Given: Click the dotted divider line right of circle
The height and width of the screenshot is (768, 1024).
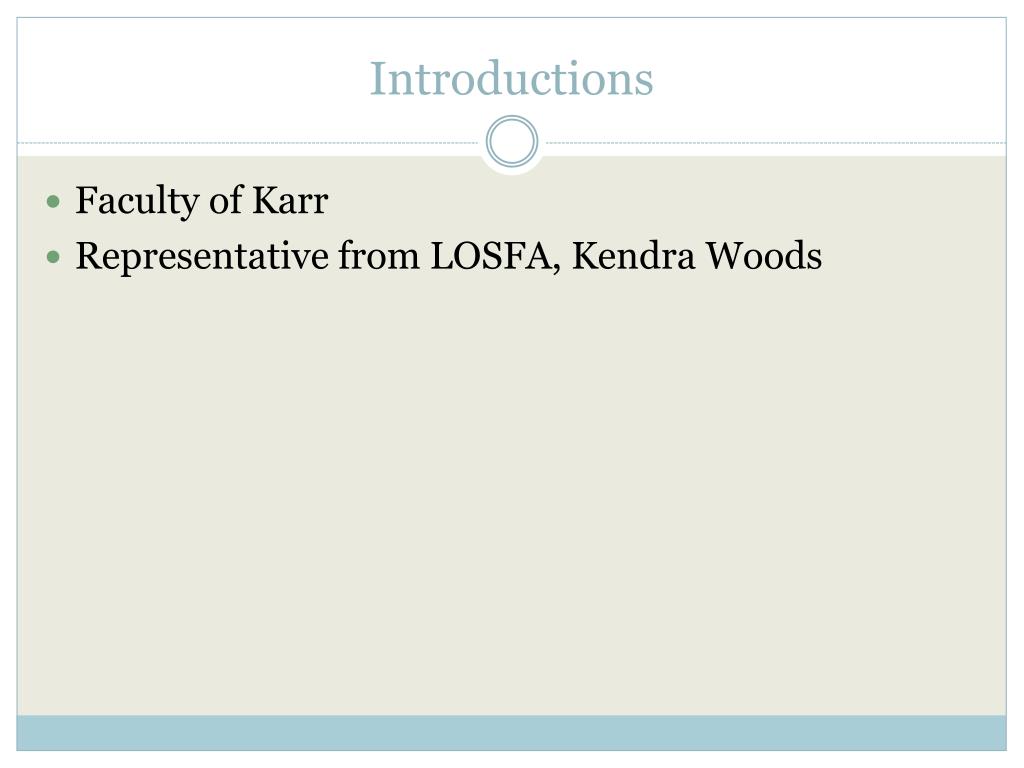Looking at the screenshot, I should [x=770, y=143].
